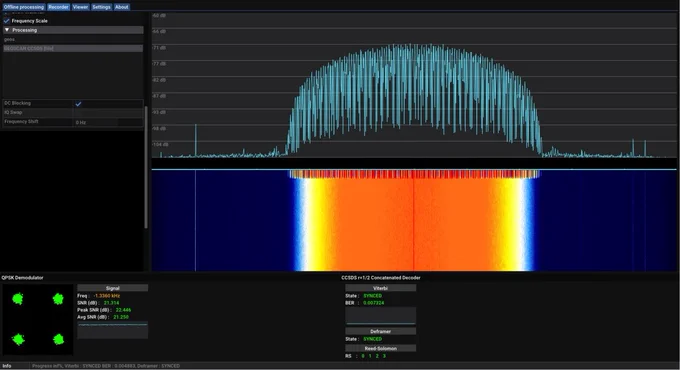Click the orange waterfall display

tap(414, 220)
